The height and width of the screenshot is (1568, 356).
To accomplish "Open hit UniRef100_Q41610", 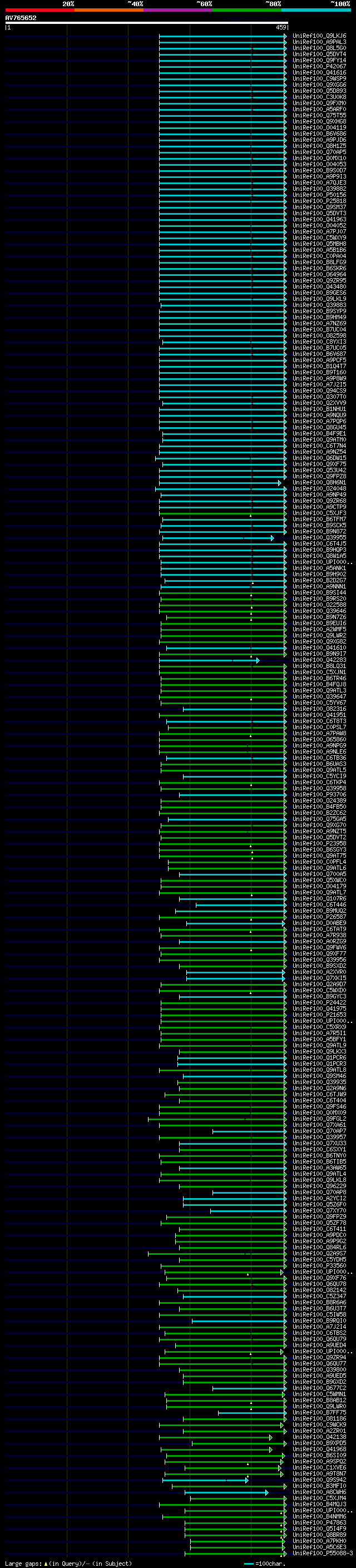I will pos(319,647).
